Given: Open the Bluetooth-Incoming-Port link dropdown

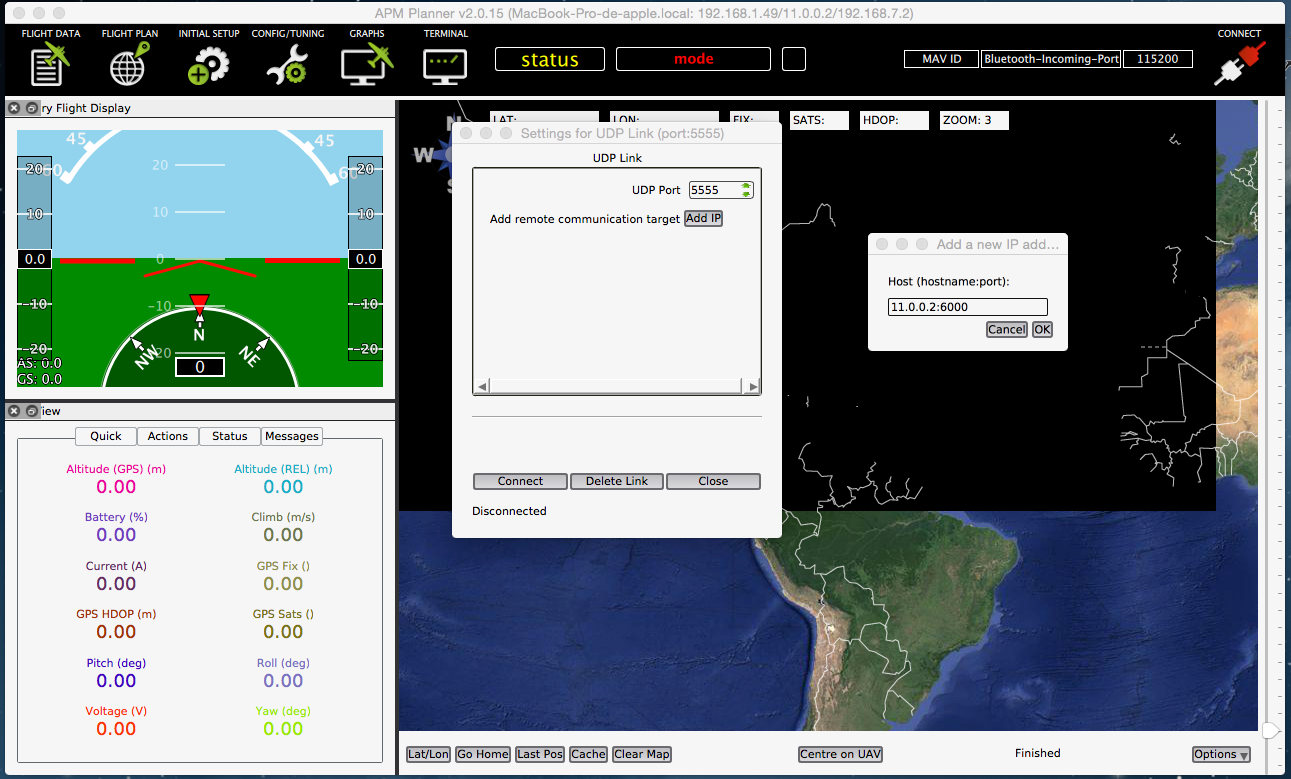Looking at the screenshot, I should [x=1051, y=59].
